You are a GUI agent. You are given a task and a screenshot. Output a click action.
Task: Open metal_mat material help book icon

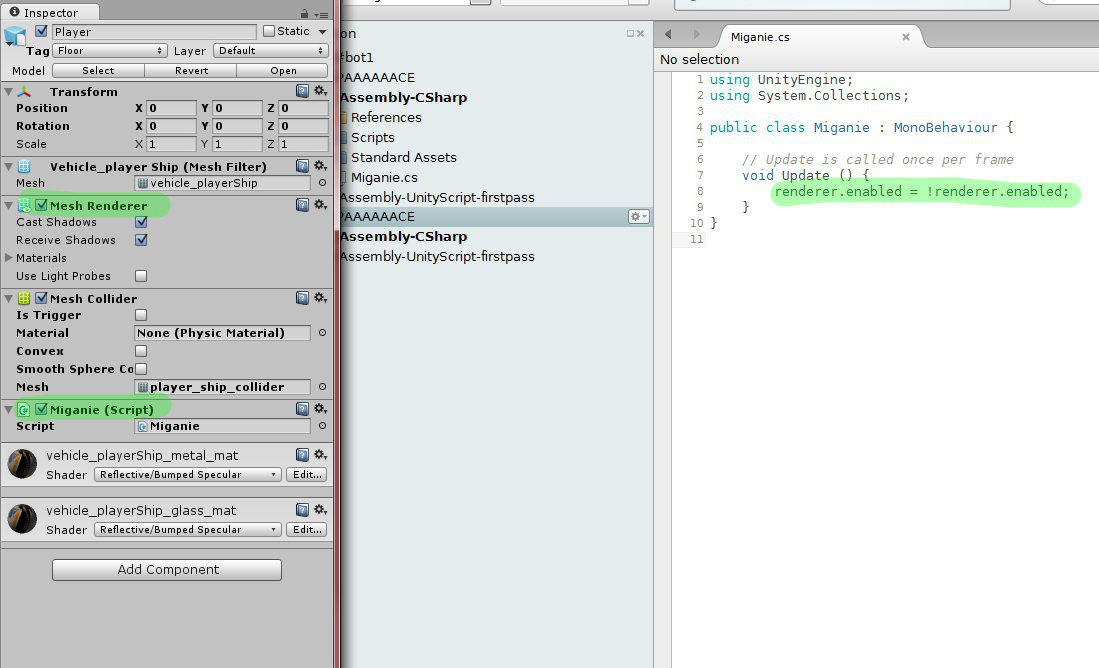point(302,455)
